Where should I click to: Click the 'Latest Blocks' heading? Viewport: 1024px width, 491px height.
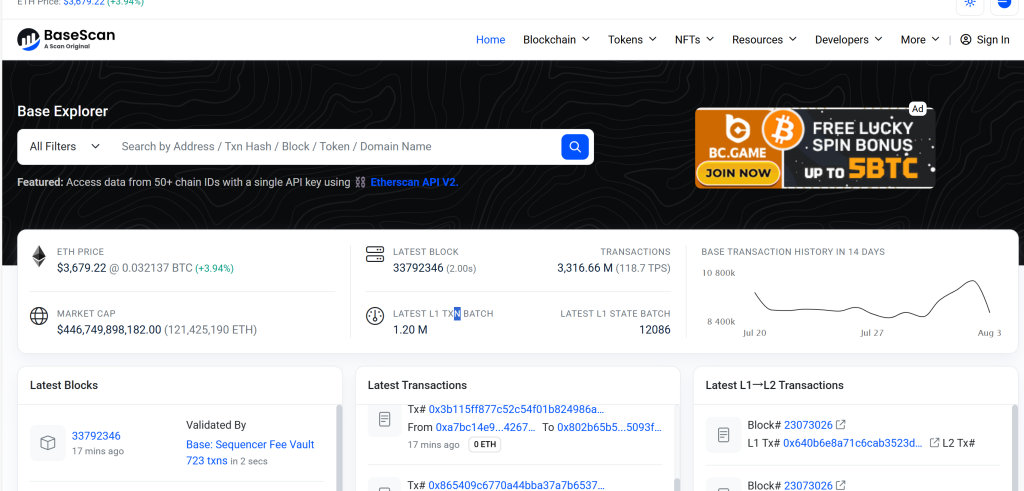click(64, 385)
